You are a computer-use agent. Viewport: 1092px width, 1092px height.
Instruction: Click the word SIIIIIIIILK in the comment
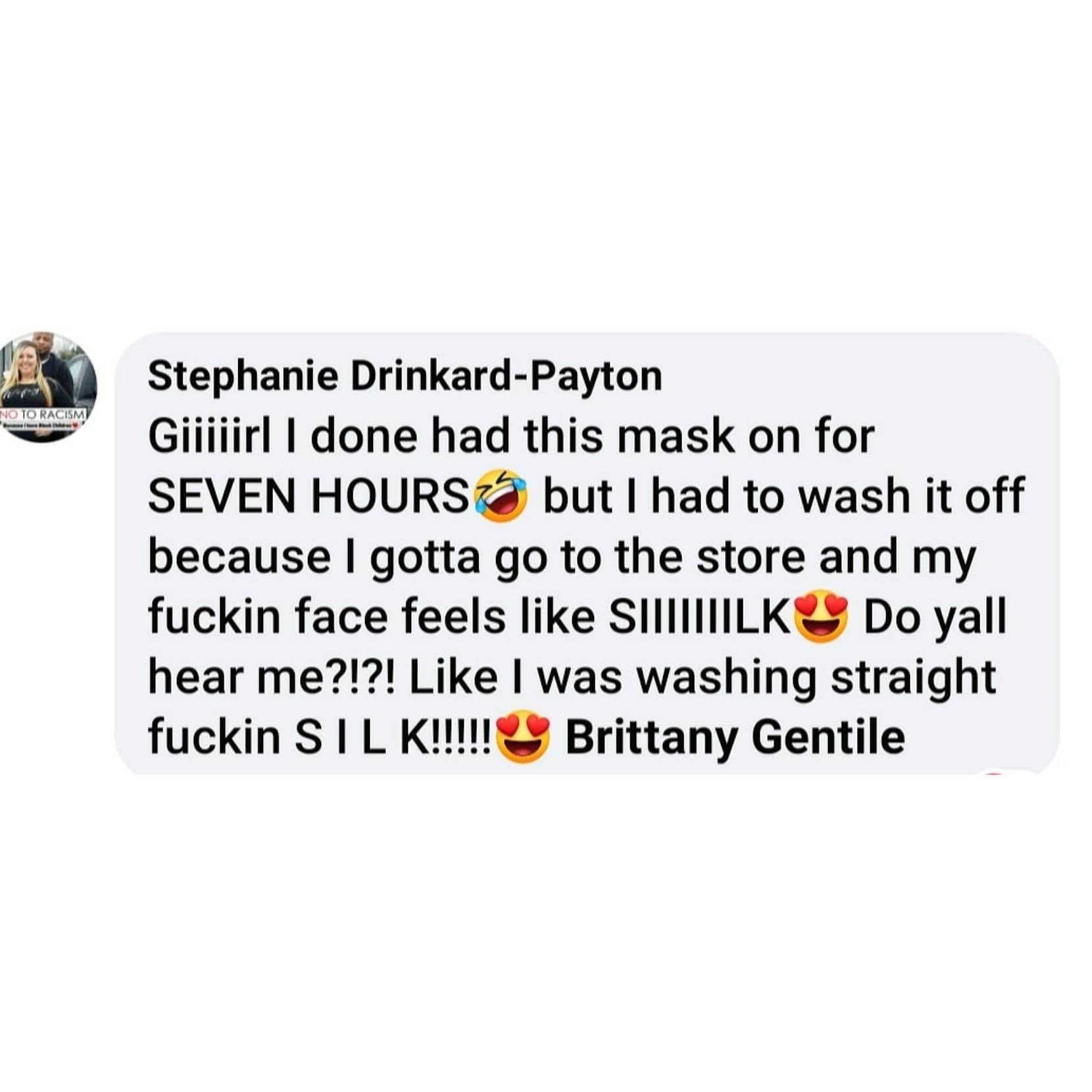pos(700,618)
